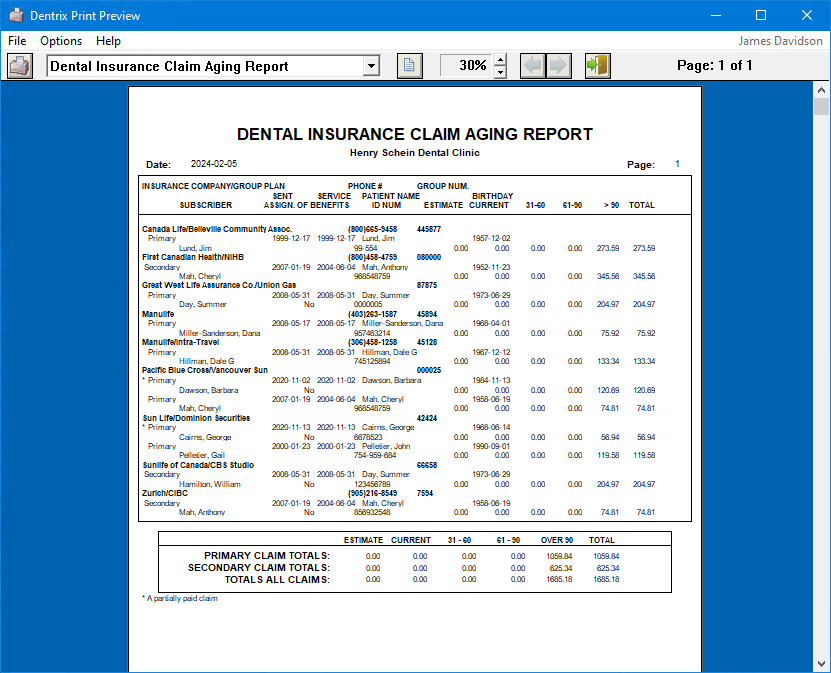Image resolution: width=831 pixels, height=673 pixels.
Task: Go to the previous page arrow
Action: [533, 66]
